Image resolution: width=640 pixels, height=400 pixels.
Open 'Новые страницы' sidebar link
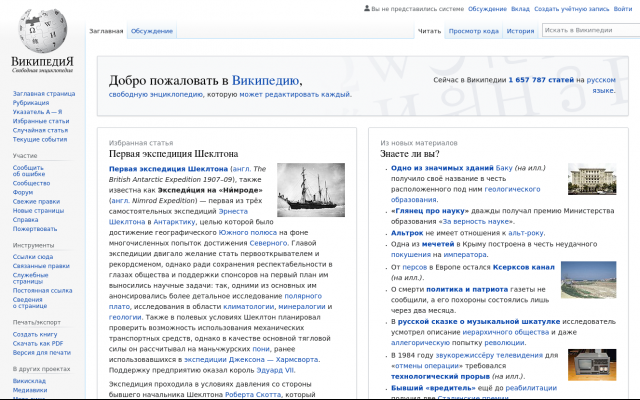[x=38, y=211]
